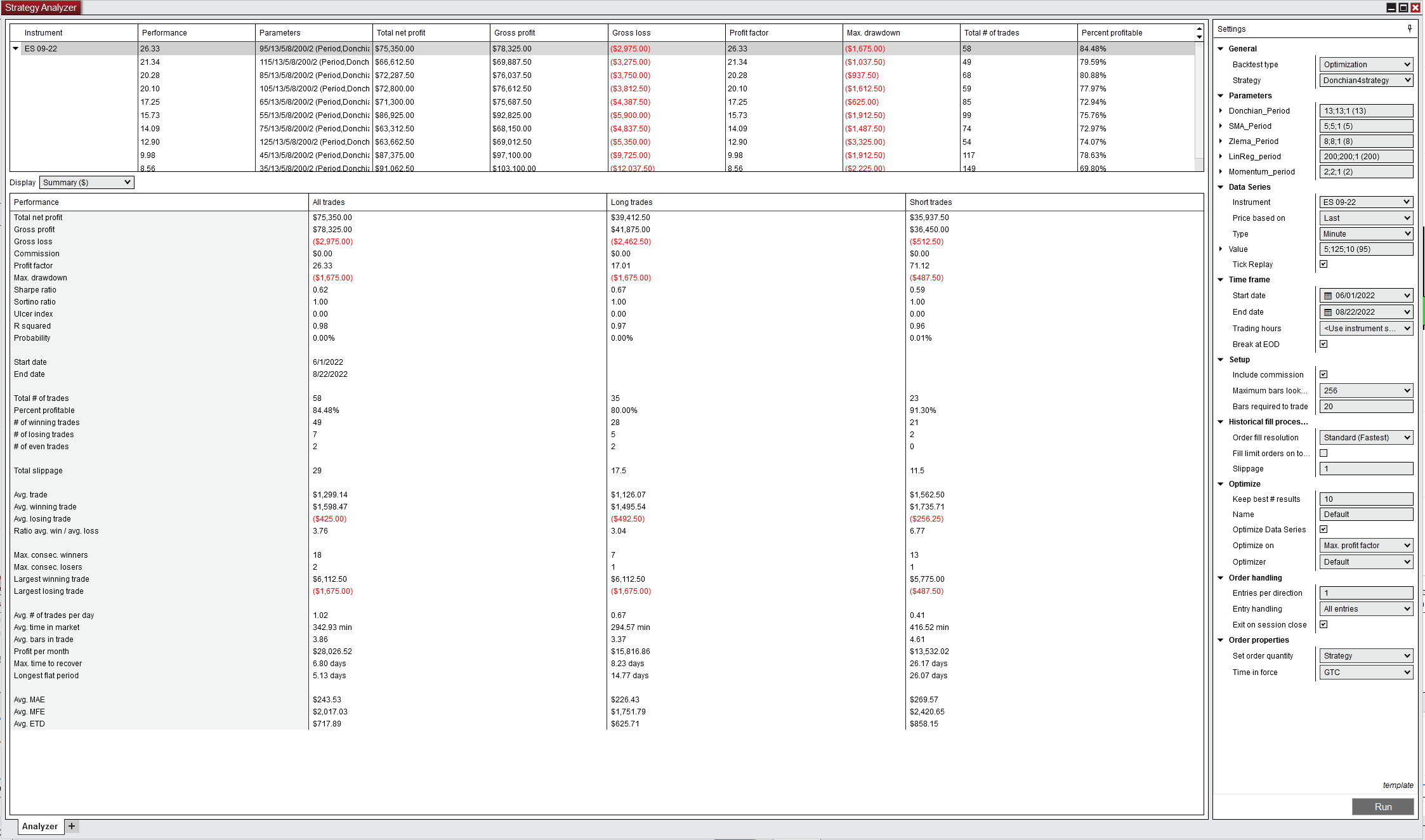Select result row with $72,287.50 net profit
The height and width of the screenshot is (840, 1425).
click(603, 75)
